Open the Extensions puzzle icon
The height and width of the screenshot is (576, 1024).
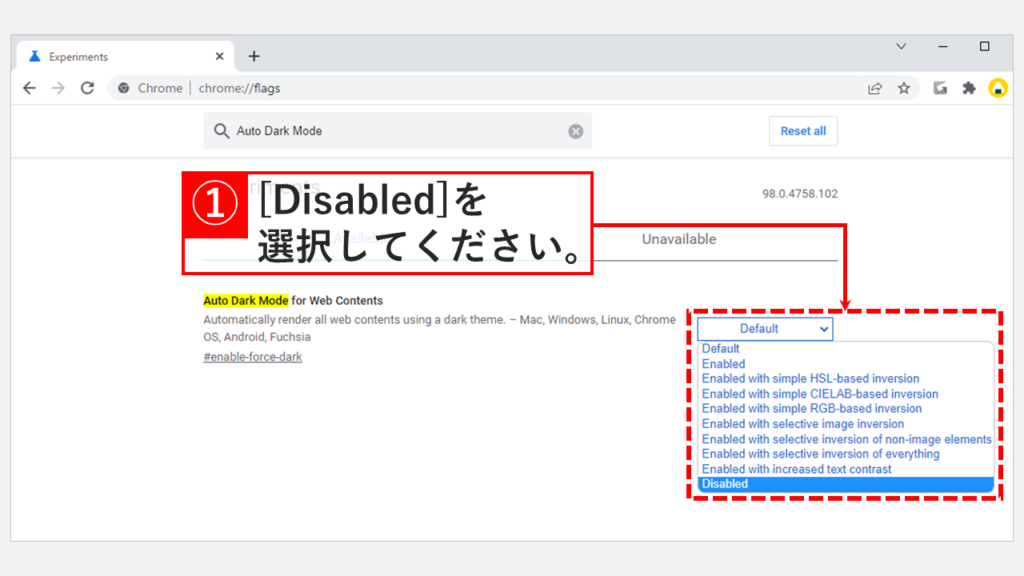click(968, 88)
